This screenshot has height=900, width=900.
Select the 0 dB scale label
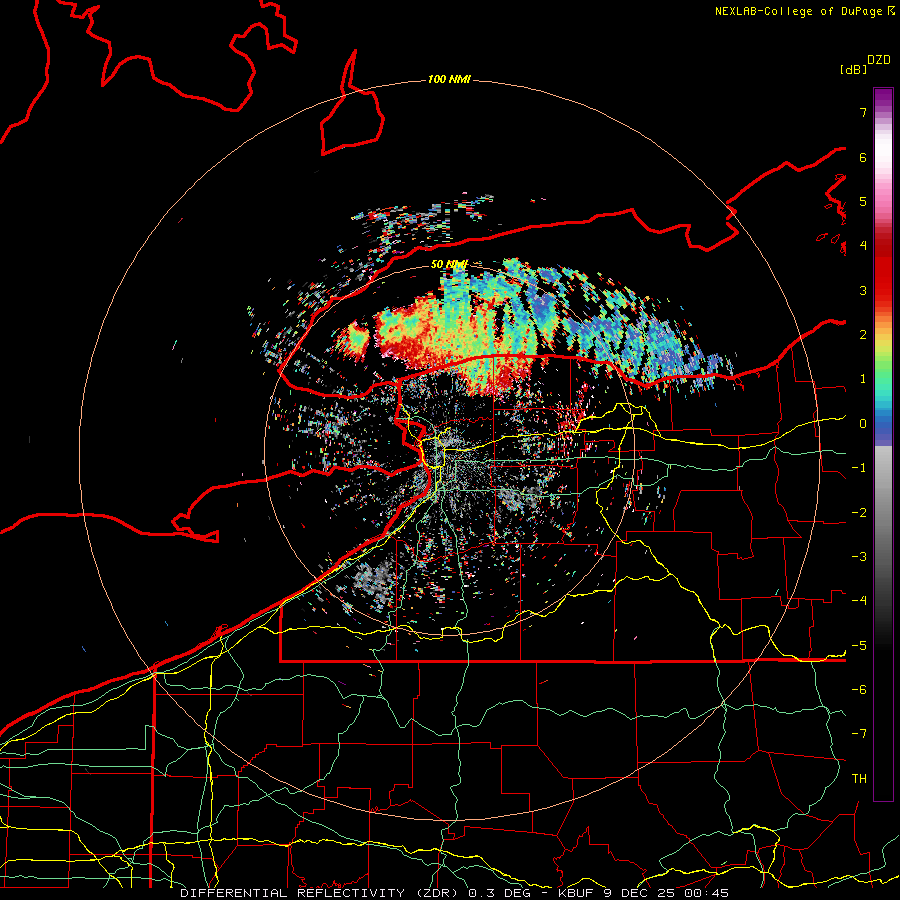click(x=863, y=424)
